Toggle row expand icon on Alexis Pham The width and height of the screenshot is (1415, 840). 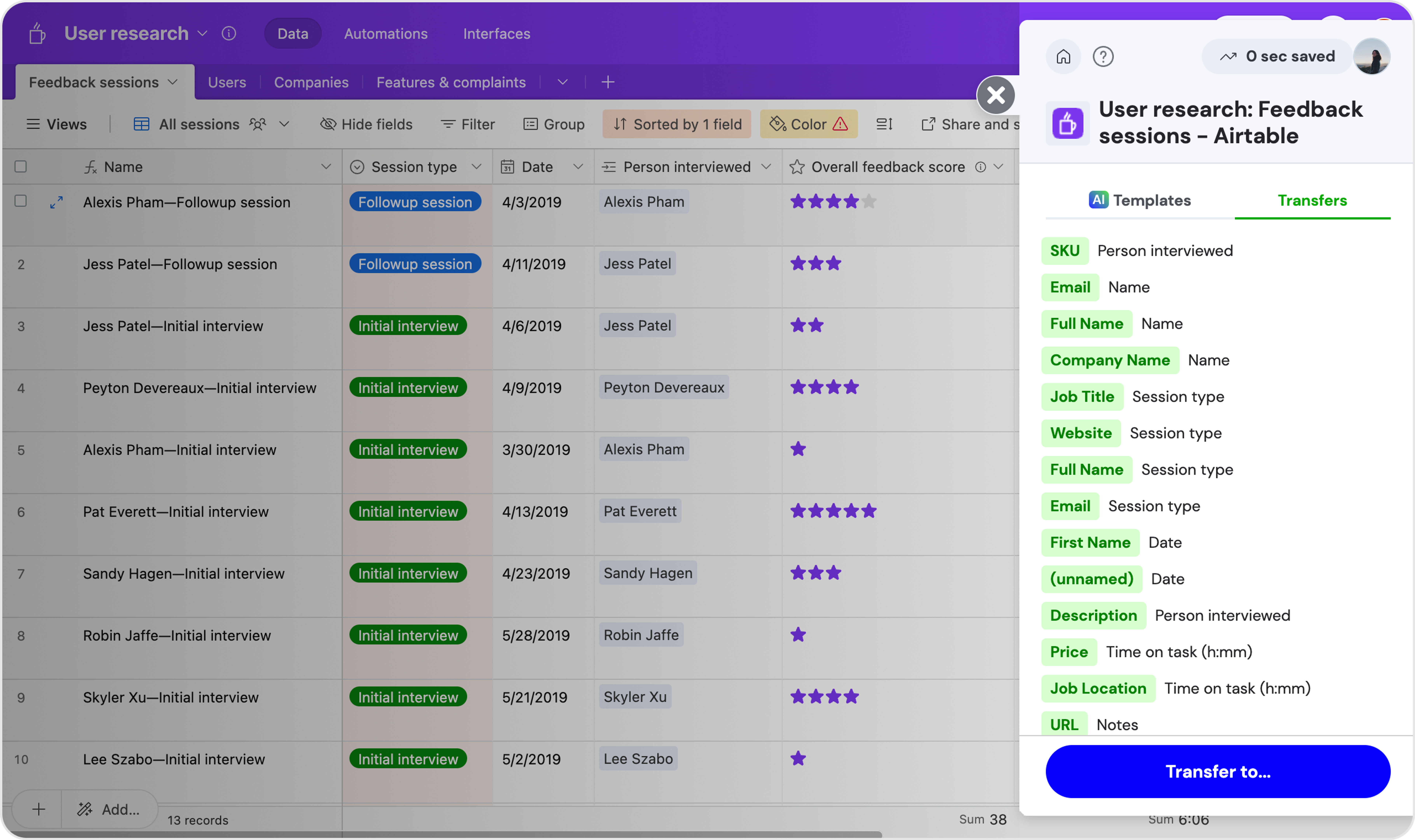click(57, 202)
